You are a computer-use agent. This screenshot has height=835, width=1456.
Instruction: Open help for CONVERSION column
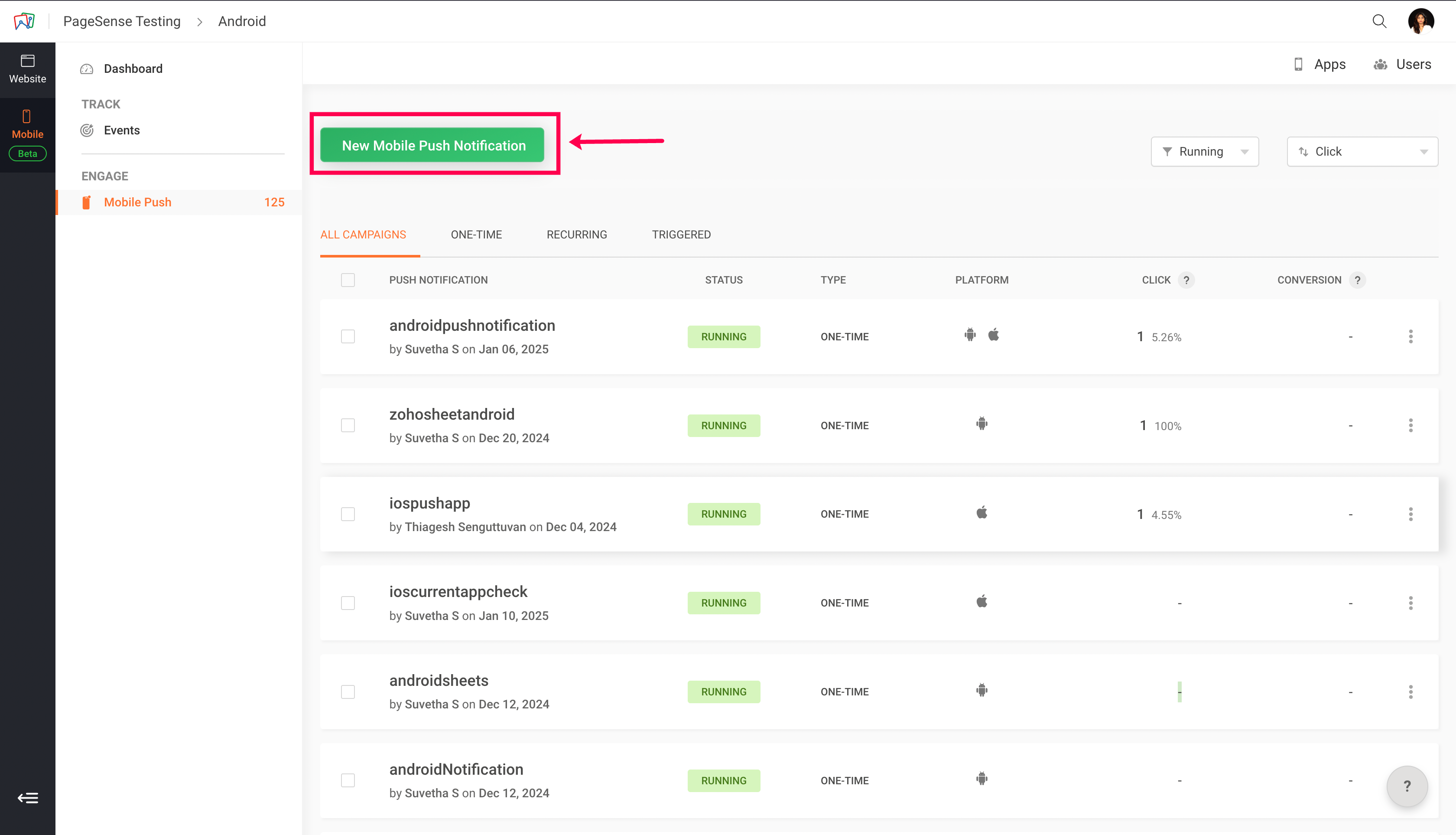(1357, 280)
